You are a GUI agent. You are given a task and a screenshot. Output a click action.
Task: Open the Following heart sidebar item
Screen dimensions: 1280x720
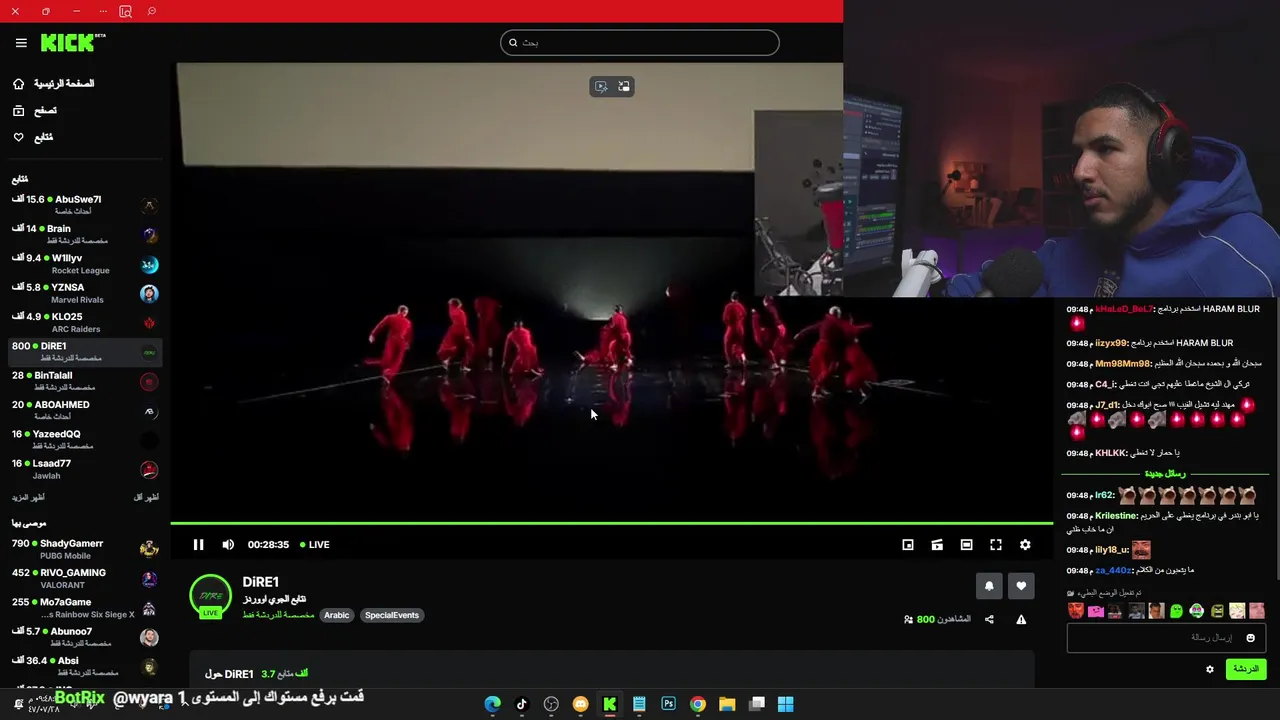pos(33,137)
